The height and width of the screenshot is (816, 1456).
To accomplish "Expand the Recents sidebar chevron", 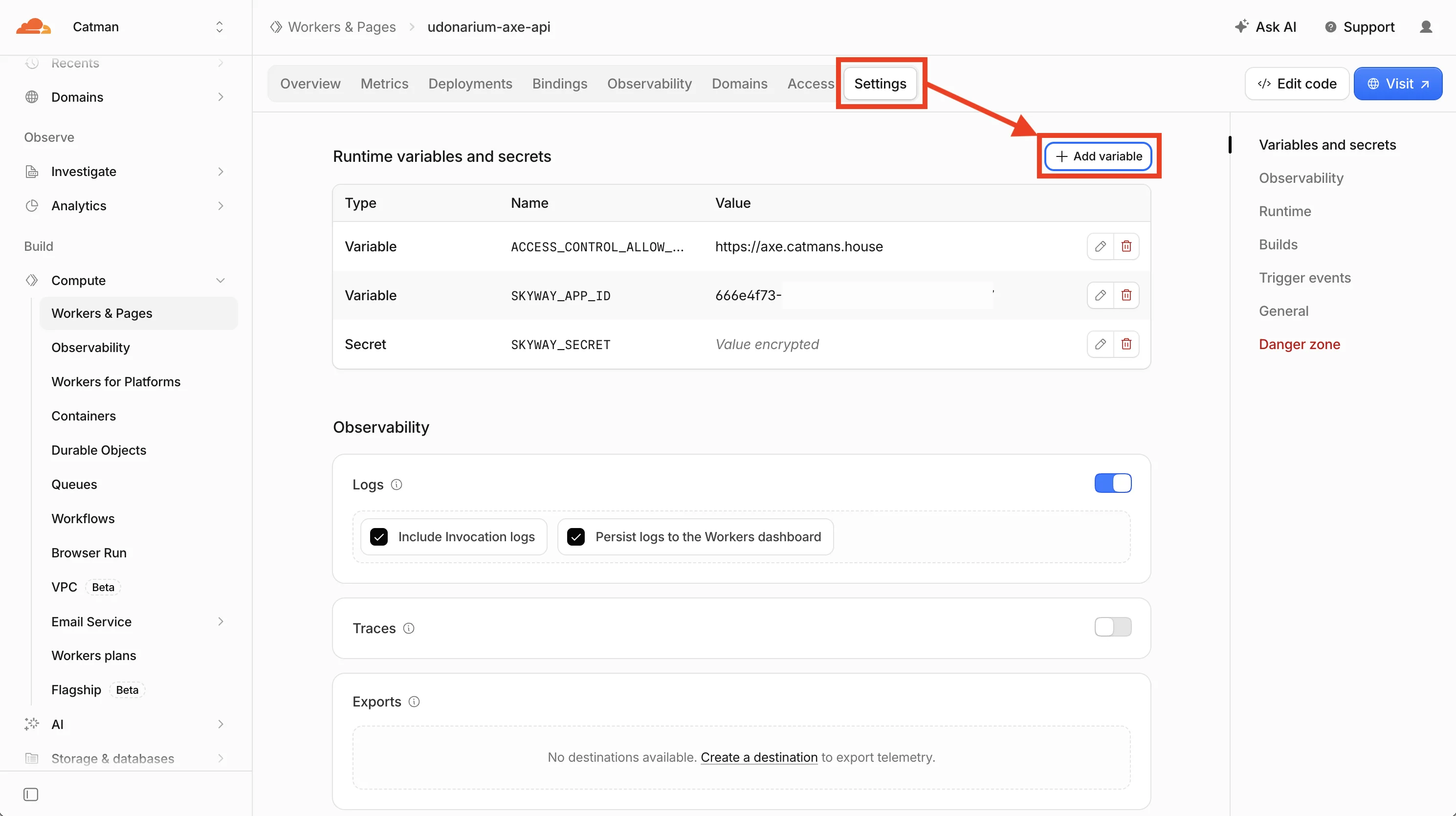I will (221, 63).
